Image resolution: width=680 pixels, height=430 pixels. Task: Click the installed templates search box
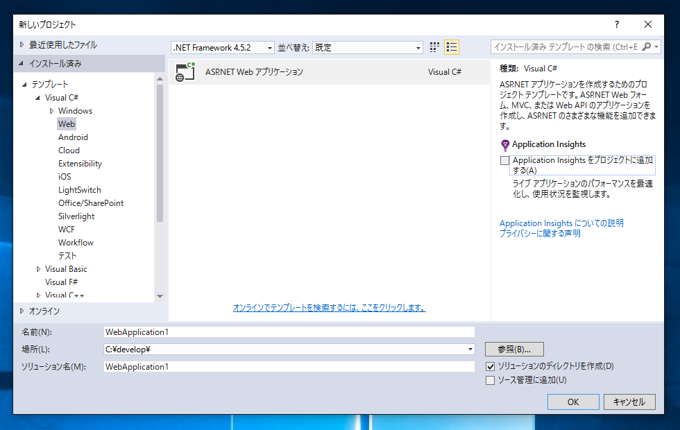tap(566, 47)
